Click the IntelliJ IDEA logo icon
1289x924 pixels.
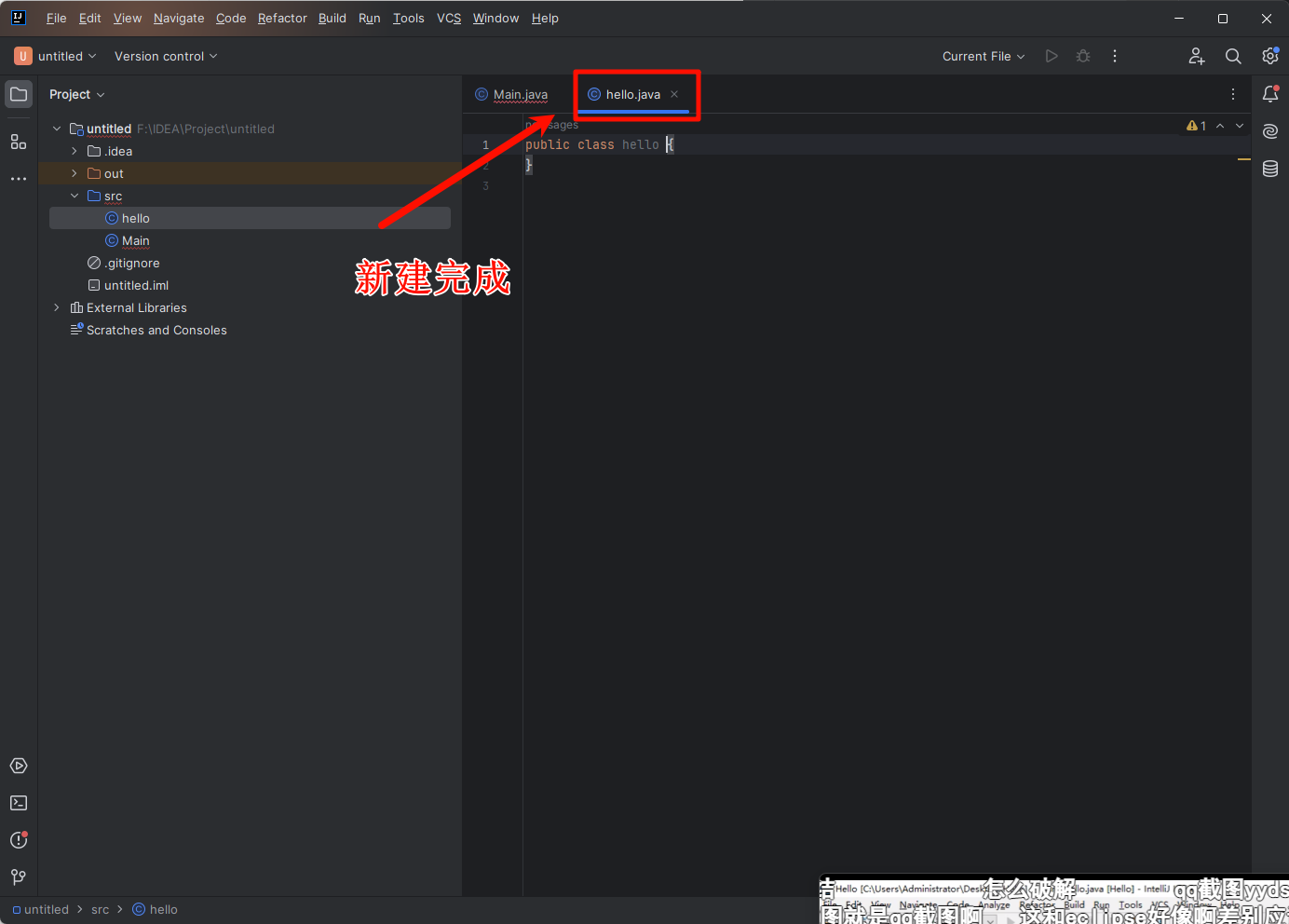[18, 18]
